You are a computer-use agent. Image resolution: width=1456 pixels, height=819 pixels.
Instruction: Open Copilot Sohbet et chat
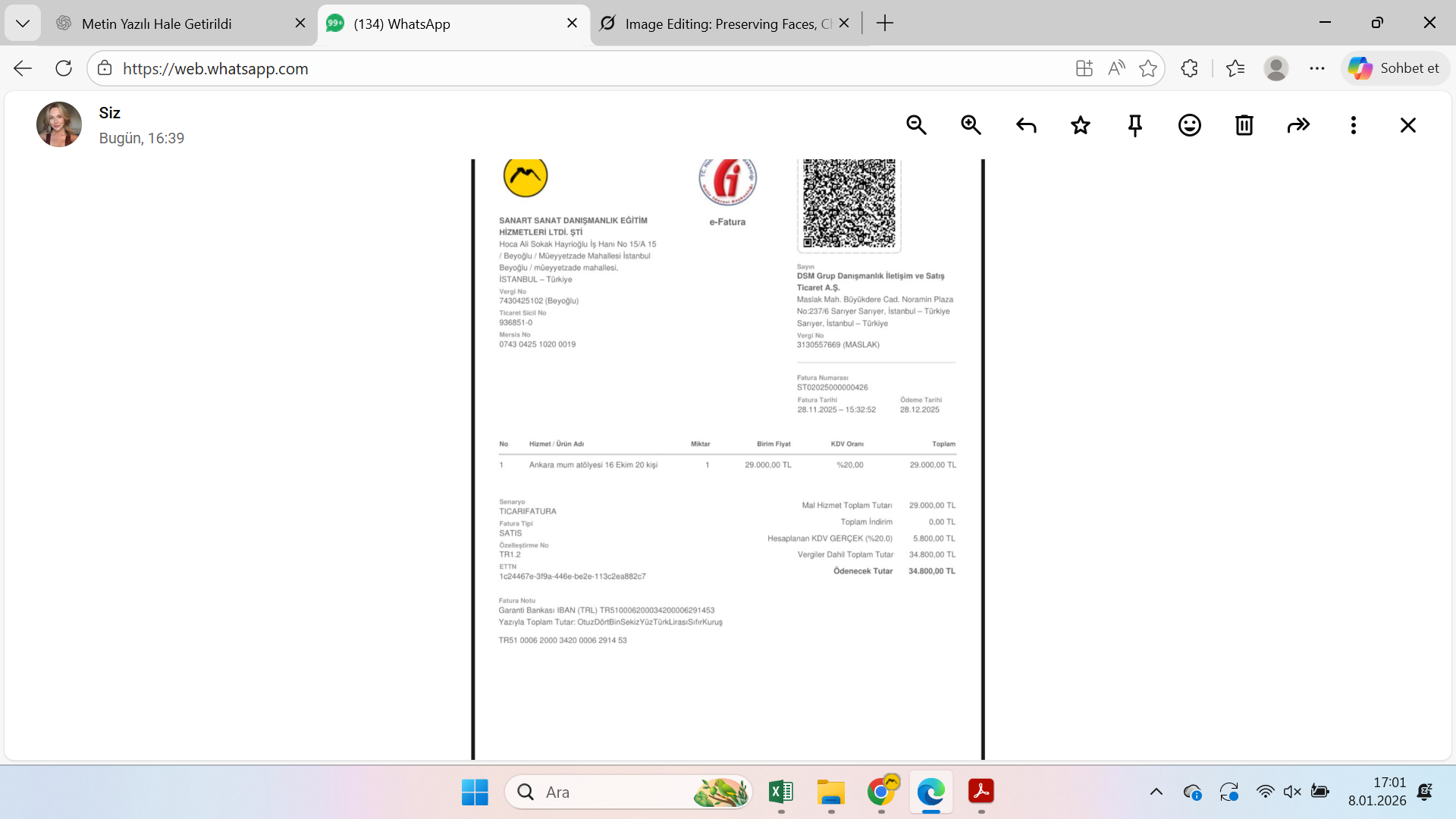click(1395, 68)
